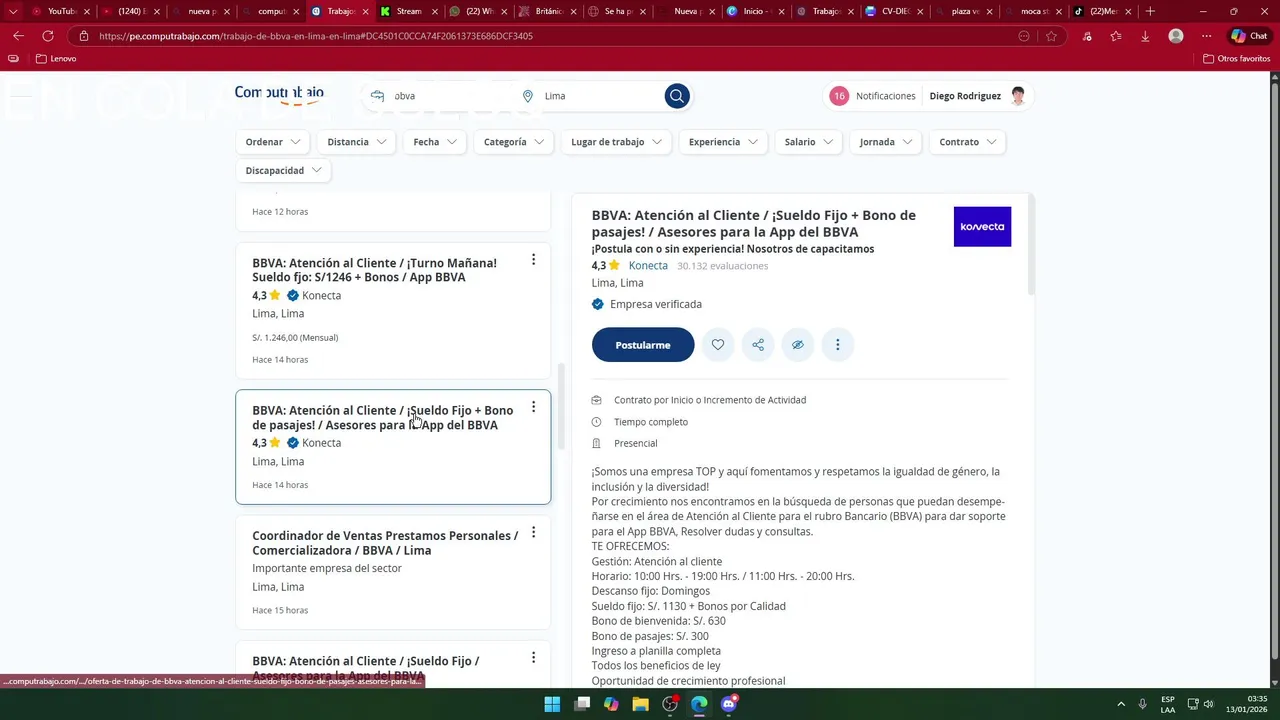Open Windows Start menu
The width and height of the screenshot is (1280, 720).
click(552, 704)
